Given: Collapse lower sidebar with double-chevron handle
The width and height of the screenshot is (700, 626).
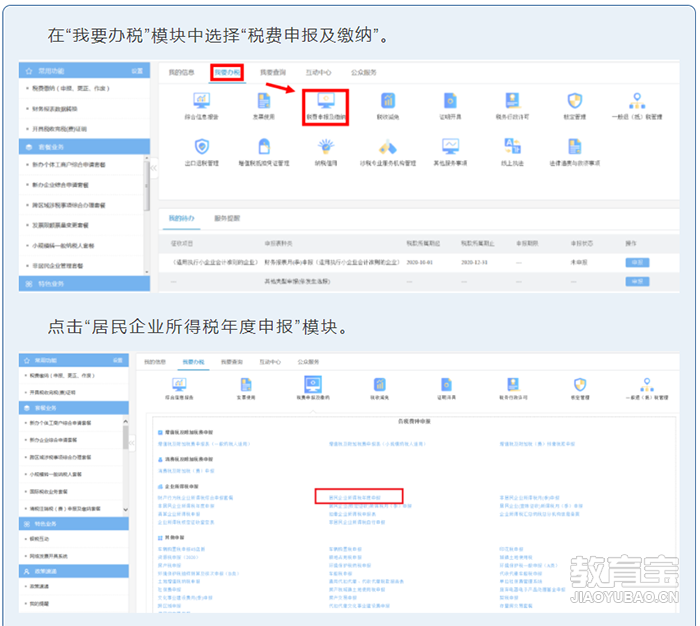Looking at the screenshot, I should 132,443.
